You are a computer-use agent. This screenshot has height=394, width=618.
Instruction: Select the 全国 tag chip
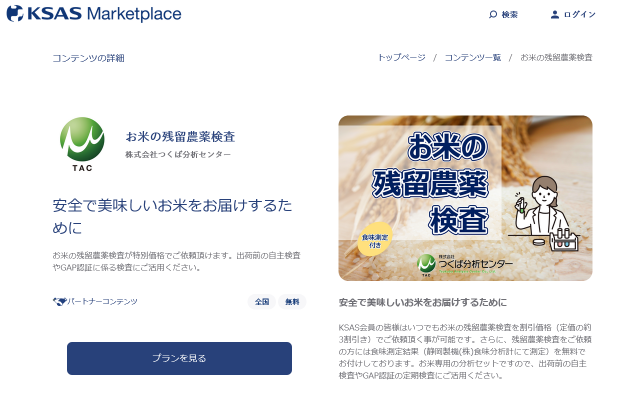pyautogui.click(x=262, y=302)
